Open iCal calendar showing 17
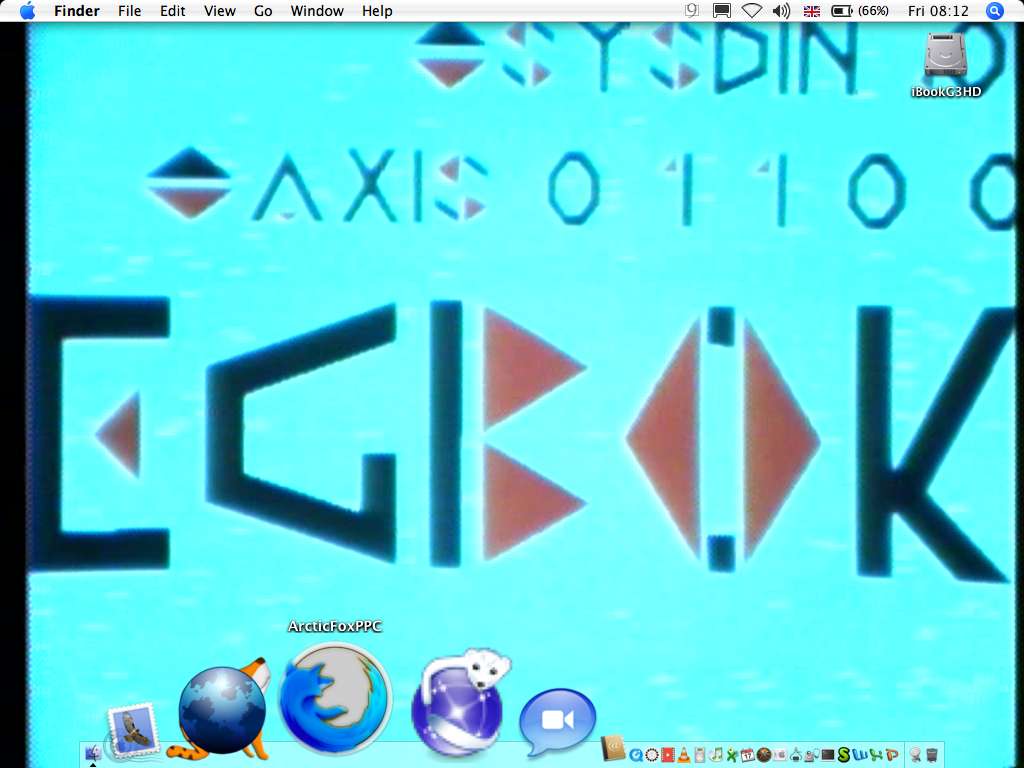Screen dimensions: 1024x768 pyautogui.click(x=748, y=754)
